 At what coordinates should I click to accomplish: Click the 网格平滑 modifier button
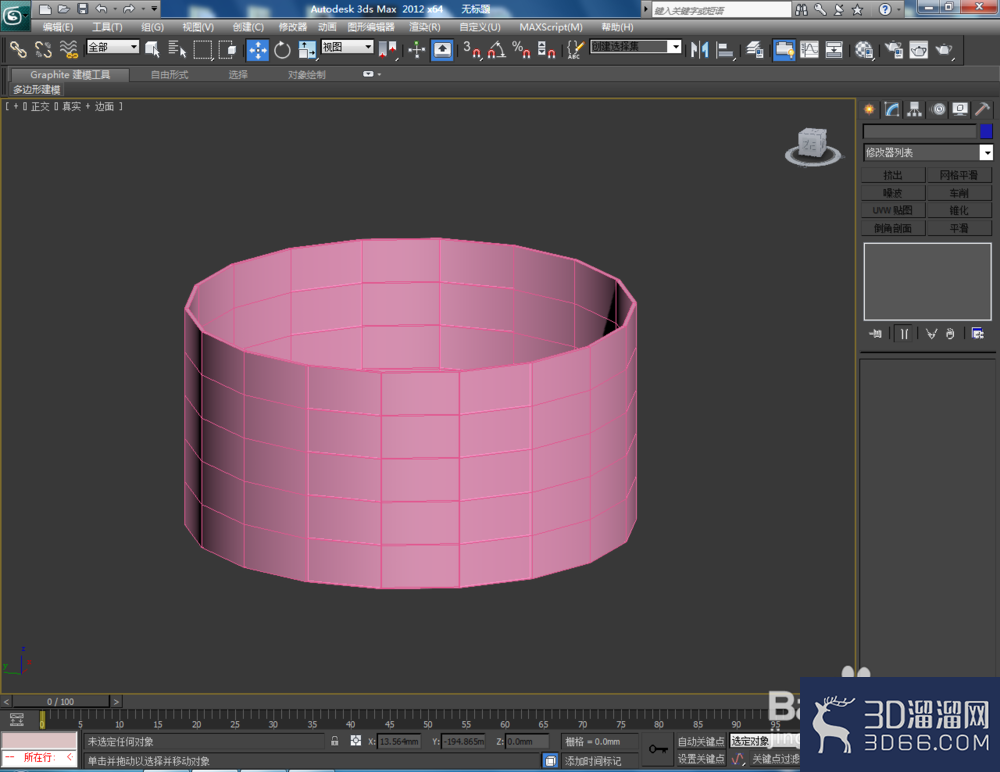point(959,175)
